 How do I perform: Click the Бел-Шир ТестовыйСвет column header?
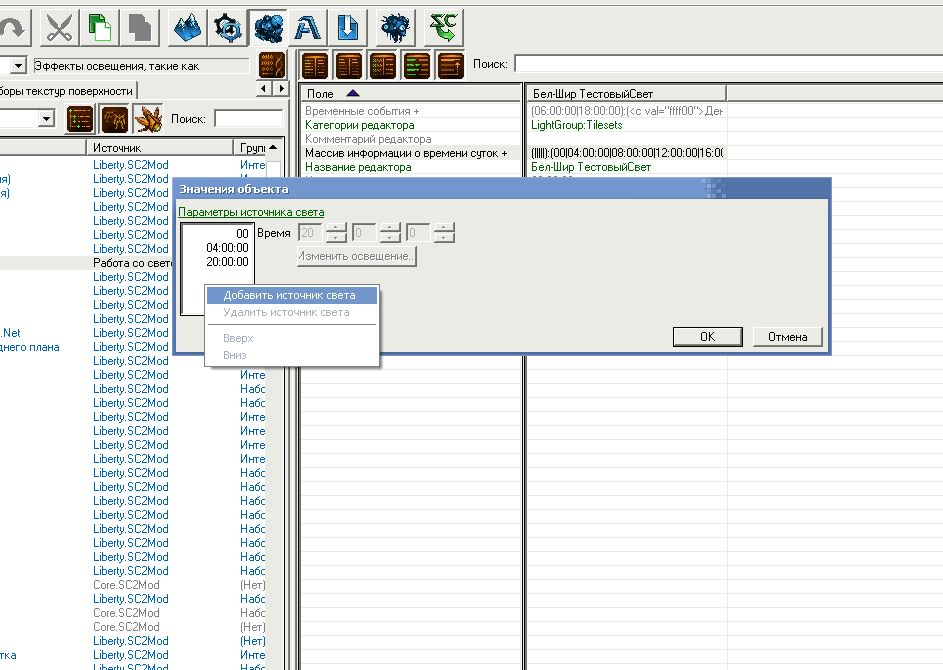coord(626,93)
